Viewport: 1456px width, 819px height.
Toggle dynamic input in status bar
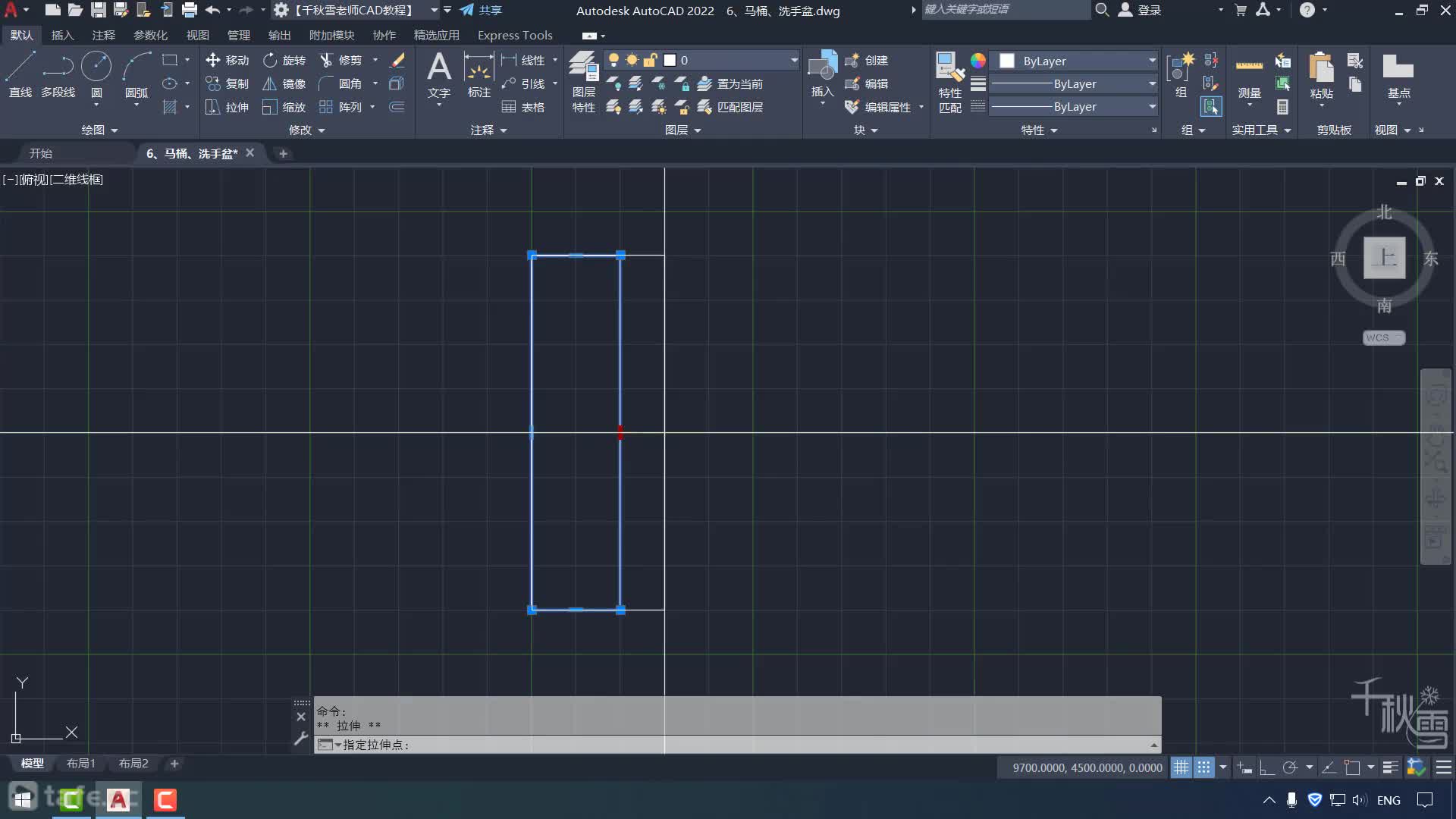tap(1244, 767)
